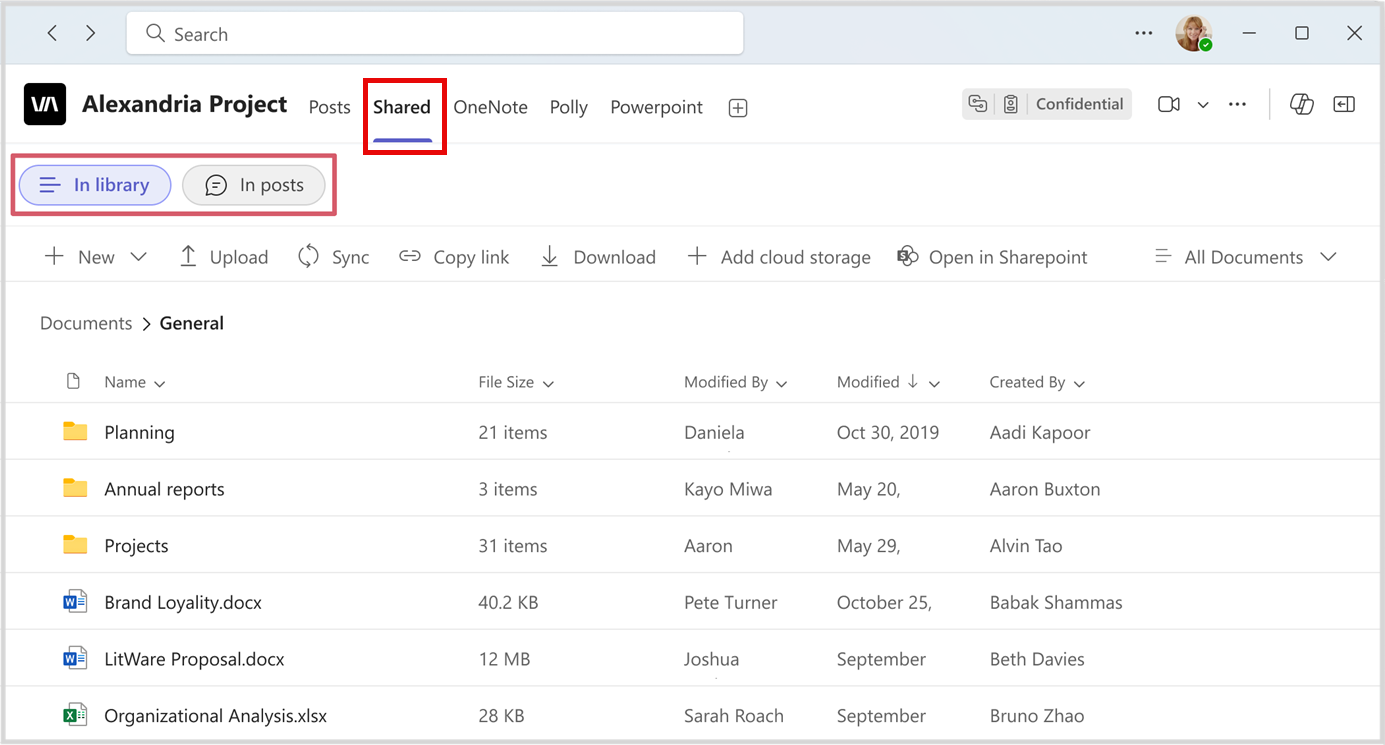Screen dimensions: 1385x745
Task: Select the Add cloud storage icon
Action: pos(696,256)
